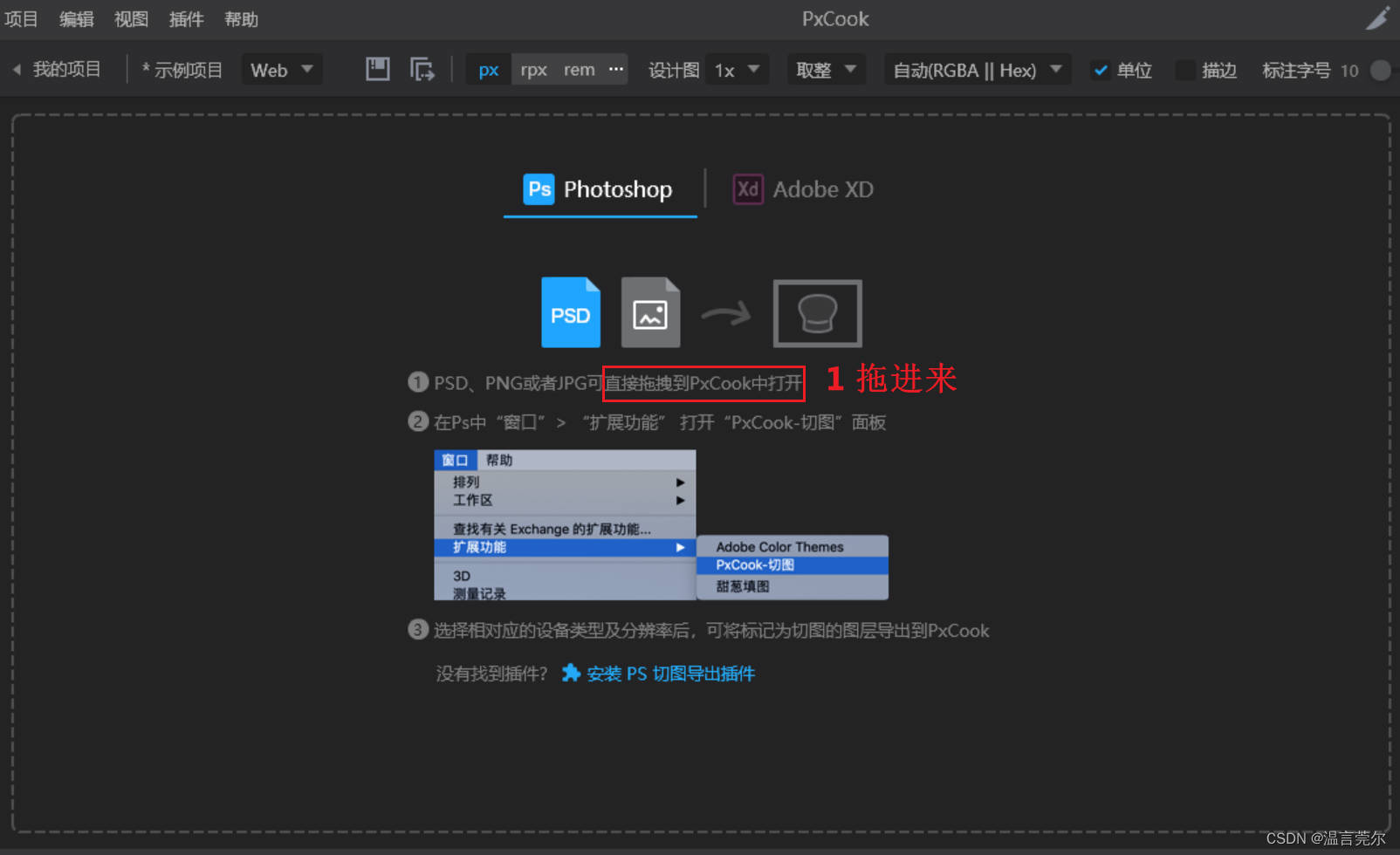The width and height of the screenshot is (1400, 855).
Task: Click the export artboard icon
Action: [x=422, y=69]
